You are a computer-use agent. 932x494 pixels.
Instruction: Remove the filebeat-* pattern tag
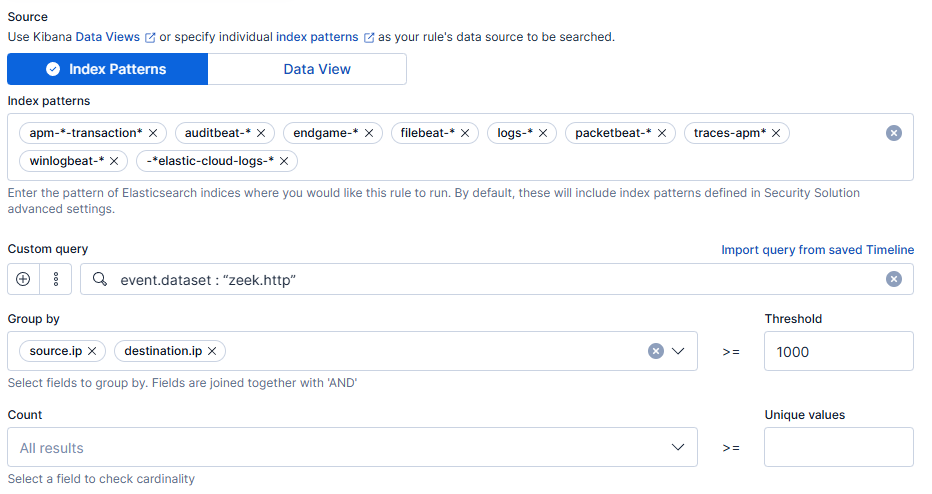coord(465,133)
